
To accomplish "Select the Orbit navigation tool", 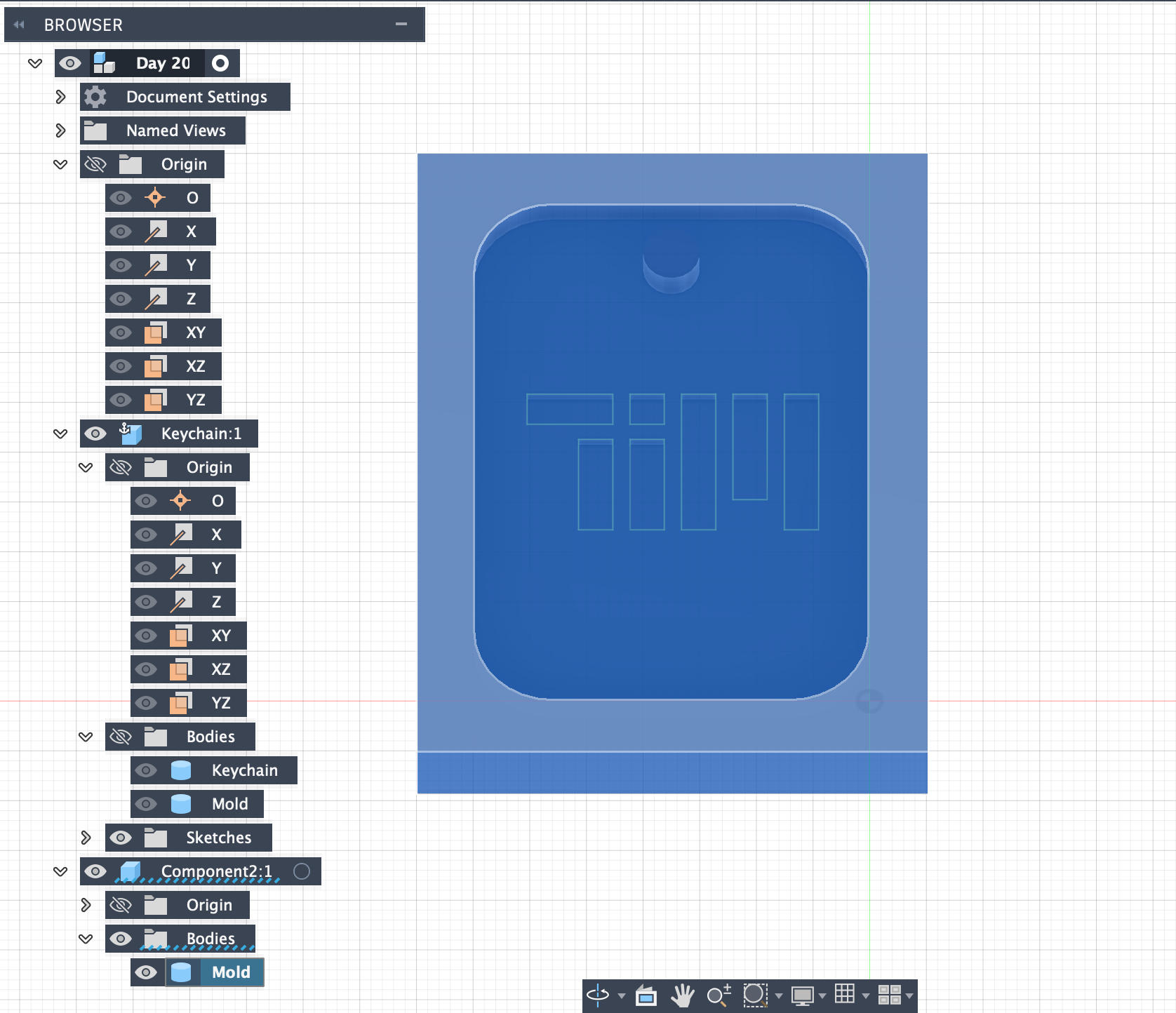I will tap(598, 995).
